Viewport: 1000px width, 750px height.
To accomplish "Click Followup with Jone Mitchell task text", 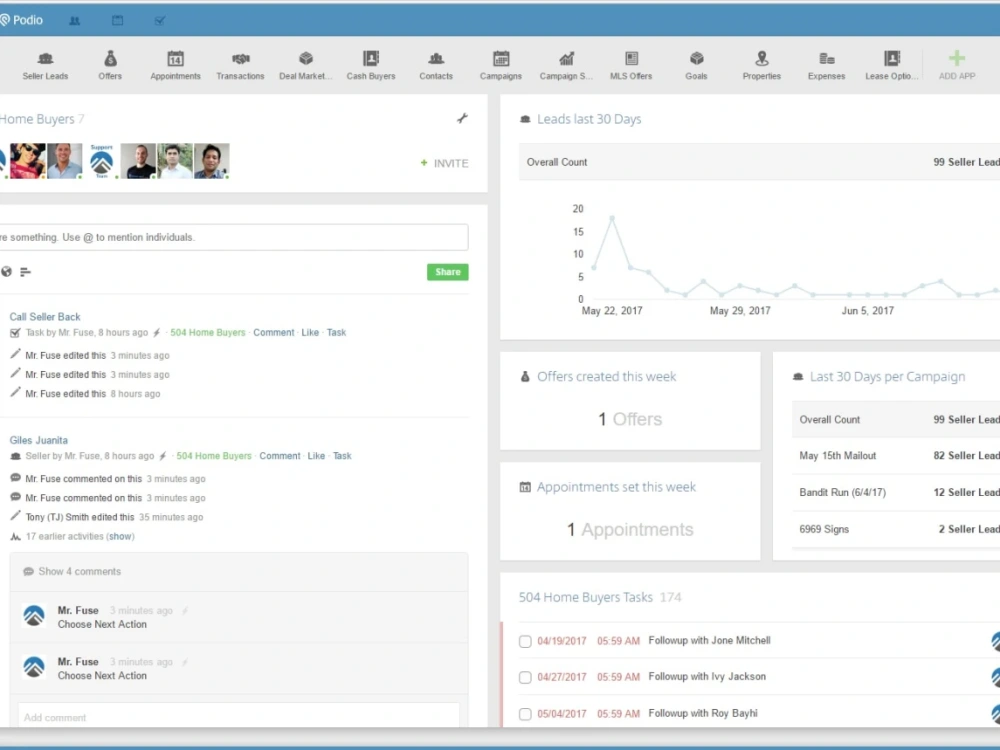I will tap(709, 640).
